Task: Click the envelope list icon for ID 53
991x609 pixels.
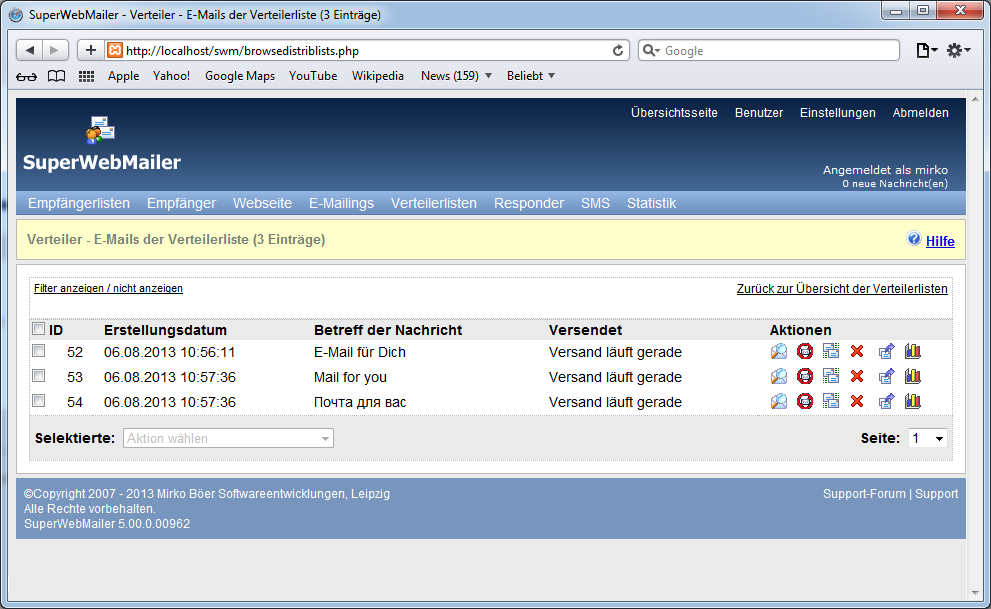Action: click(830, 377)
